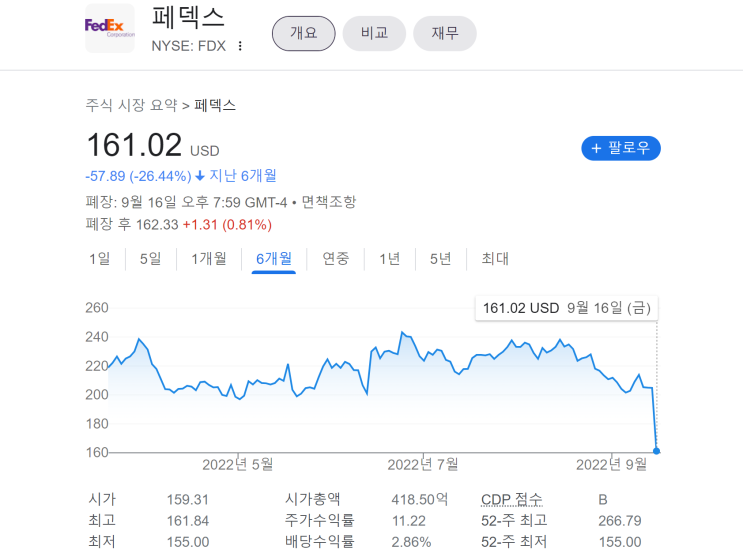Click the 52-주 최고 value 266.79
Viewport: 743px width, 557px height.
point(620,521)
